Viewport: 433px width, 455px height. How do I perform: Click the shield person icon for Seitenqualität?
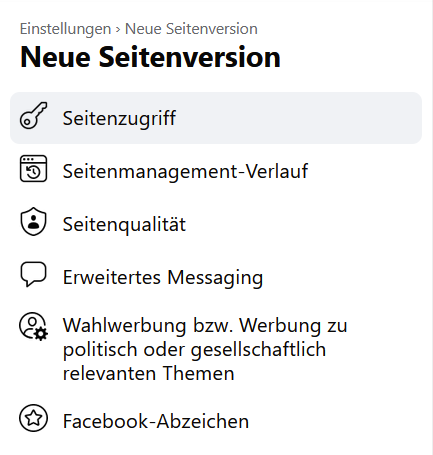coord(33,222)
